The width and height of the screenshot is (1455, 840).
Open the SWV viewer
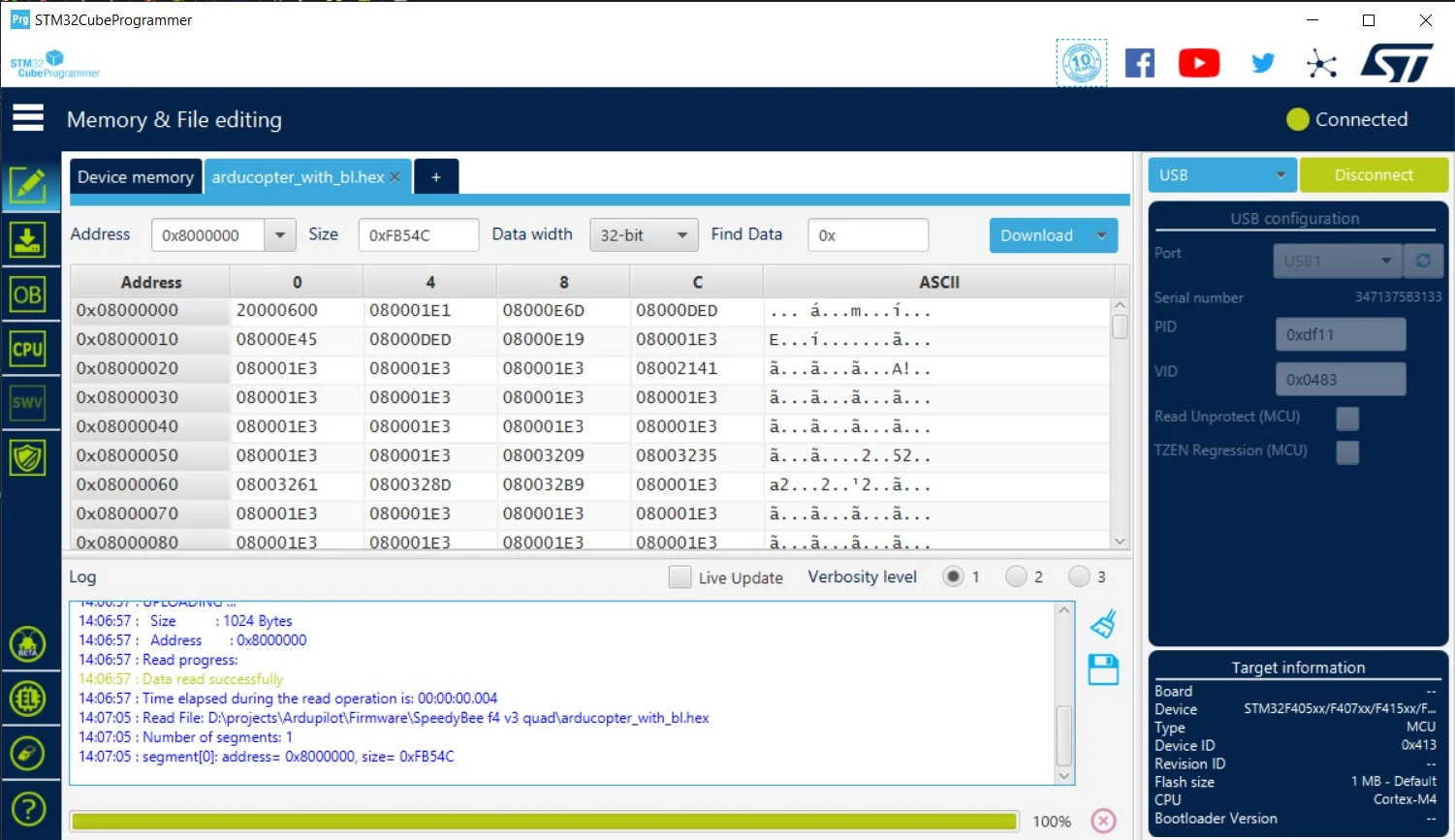tap(30, 401)
